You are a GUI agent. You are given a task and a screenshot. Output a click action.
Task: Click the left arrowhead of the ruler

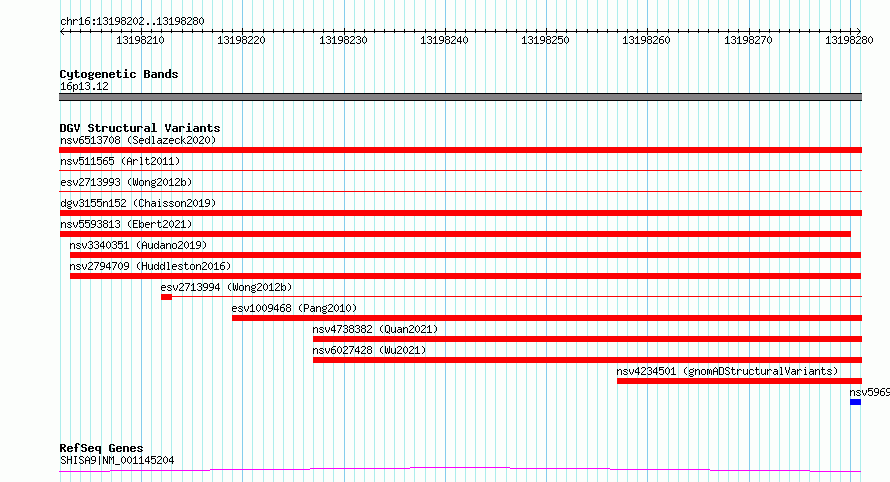click(x=62, y=31)
